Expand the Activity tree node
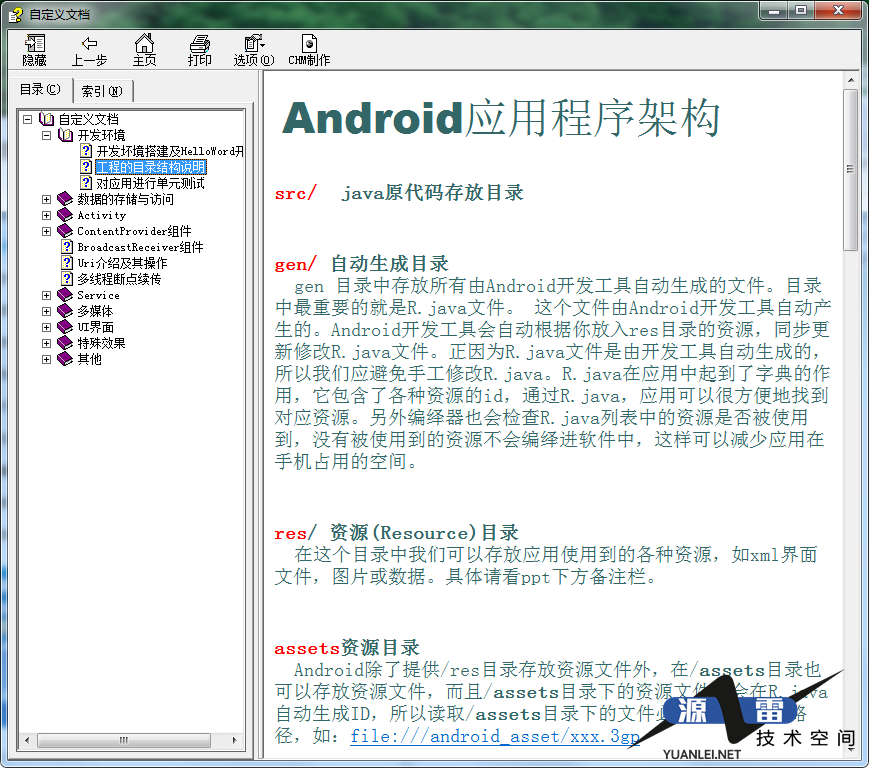Viewport: 869px width, 768px height. pyautogui.click(x=47, y=216)
